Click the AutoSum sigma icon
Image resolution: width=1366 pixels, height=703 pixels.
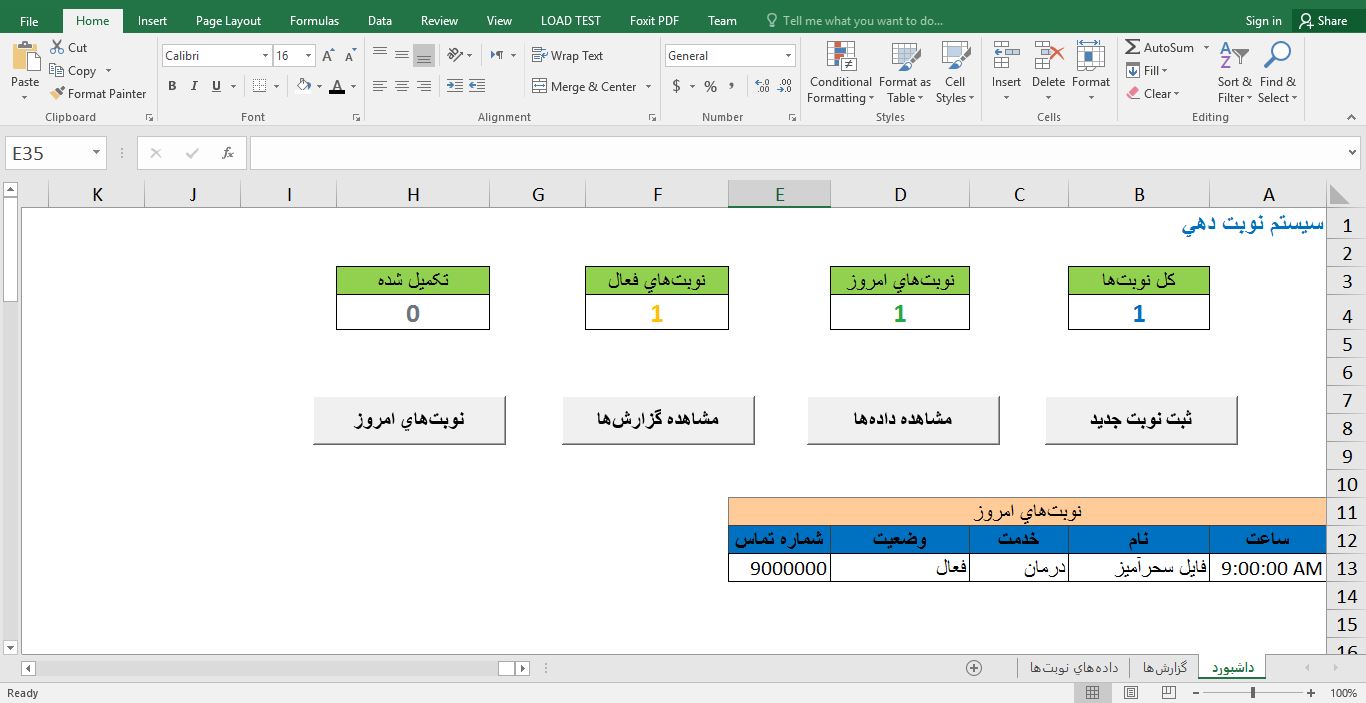tap(1133, 47)
